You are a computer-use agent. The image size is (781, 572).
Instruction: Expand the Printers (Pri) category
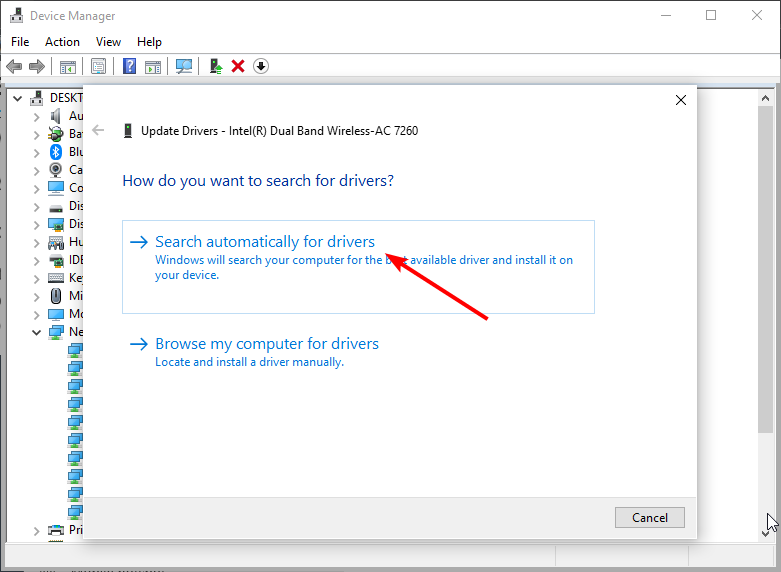(x=36, y=531)
